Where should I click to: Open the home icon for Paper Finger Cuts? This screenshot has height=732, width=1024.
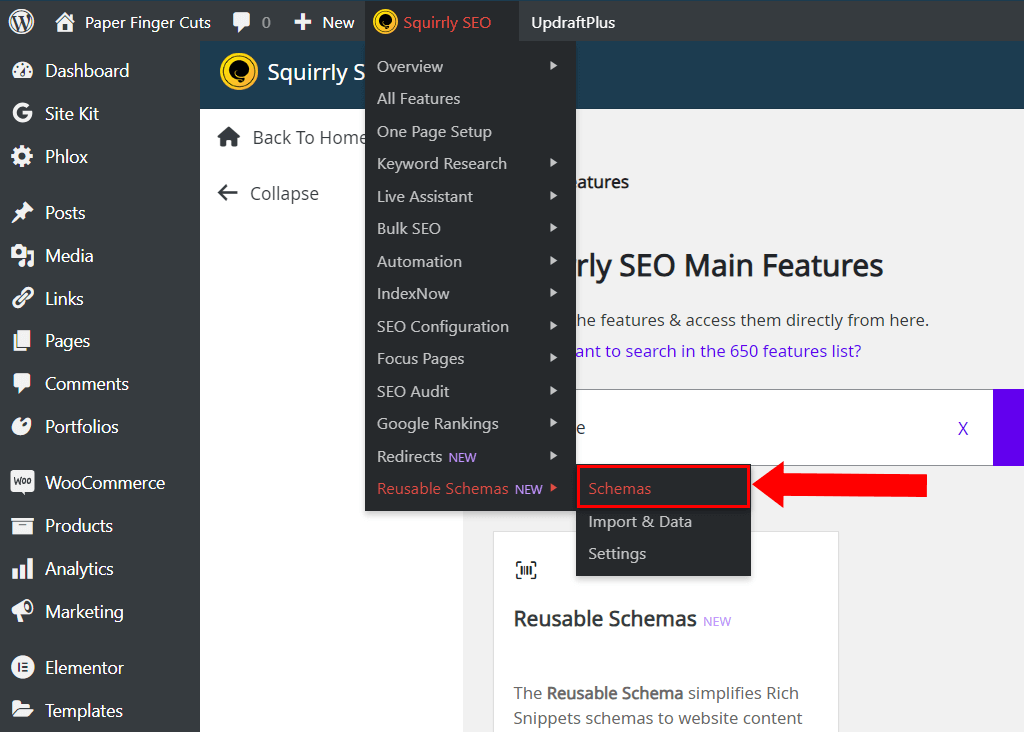pos(65,22)
